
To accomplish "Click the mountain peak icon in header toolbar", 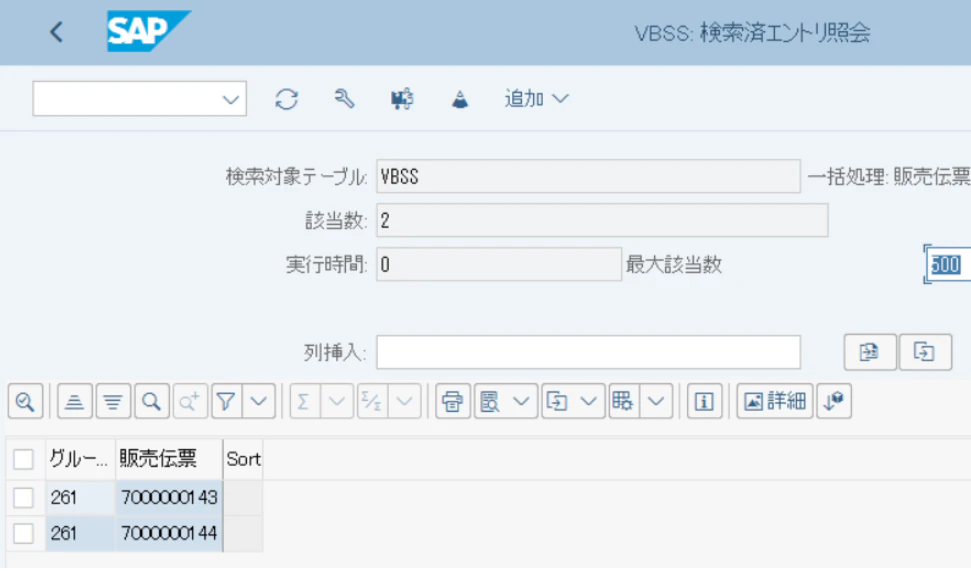I will [x=459, y=99].
